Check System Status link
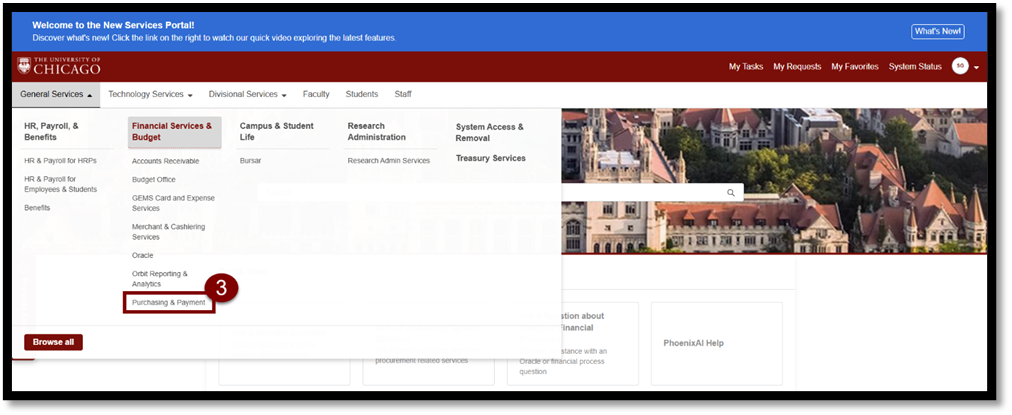This screenshot has width=1012, height=415. tap(915, 66)
